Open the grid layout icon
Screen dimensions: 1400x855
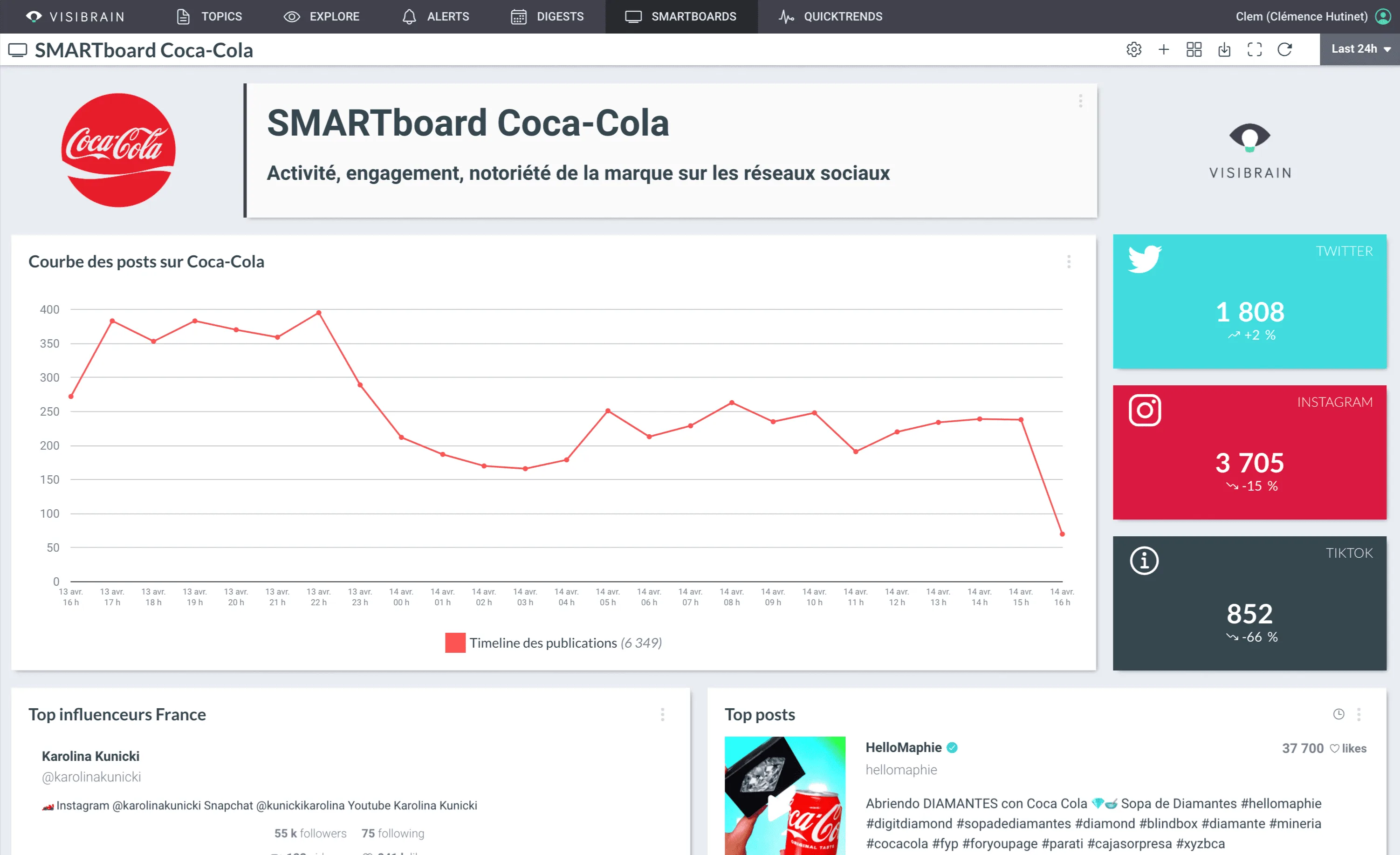tap(1194, 49)
